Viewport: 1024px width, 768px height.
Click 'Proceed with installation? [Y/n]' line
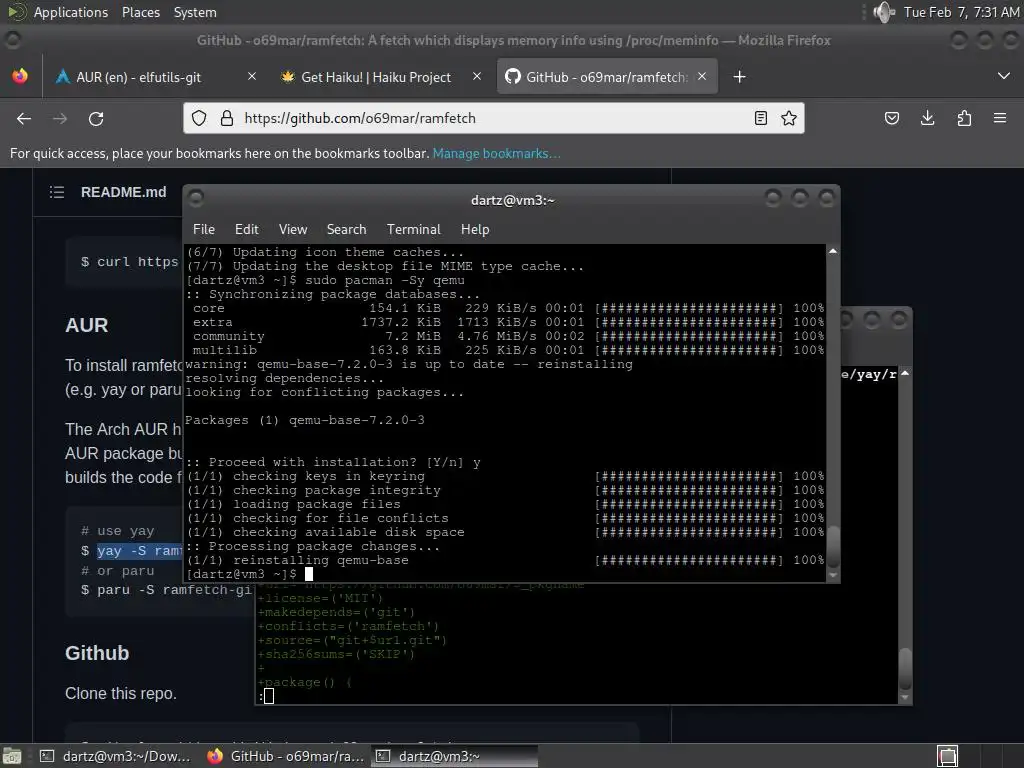pos(333,462)
